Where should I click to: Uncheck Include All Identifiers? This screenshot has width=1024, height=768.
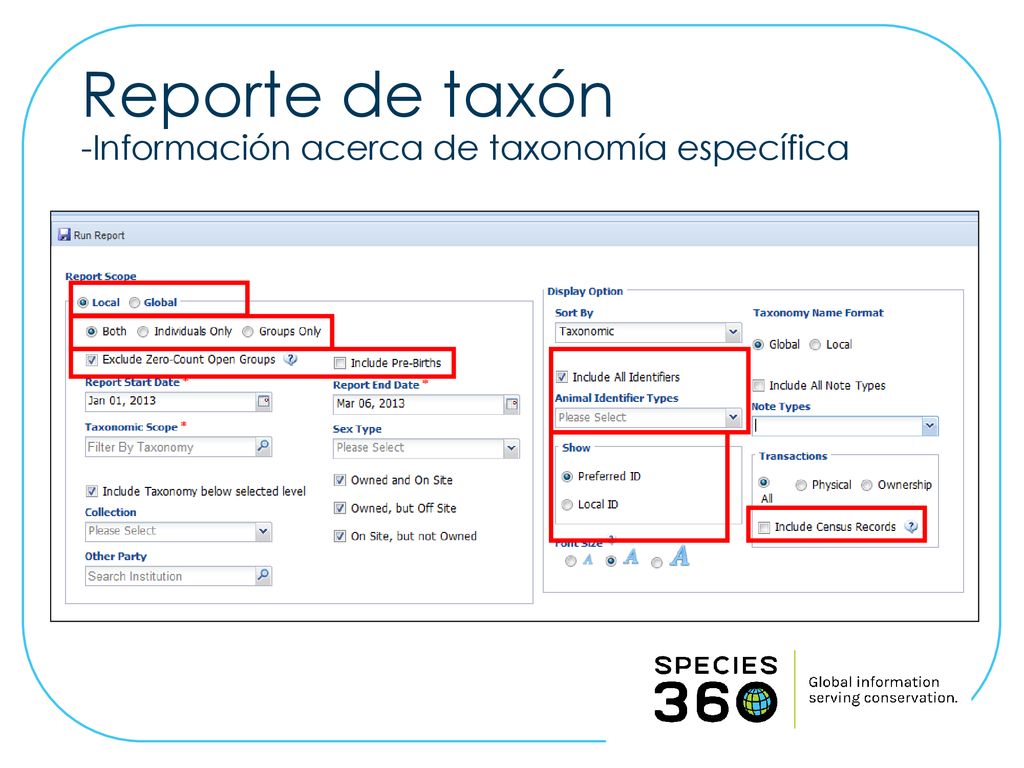(562, 377)
